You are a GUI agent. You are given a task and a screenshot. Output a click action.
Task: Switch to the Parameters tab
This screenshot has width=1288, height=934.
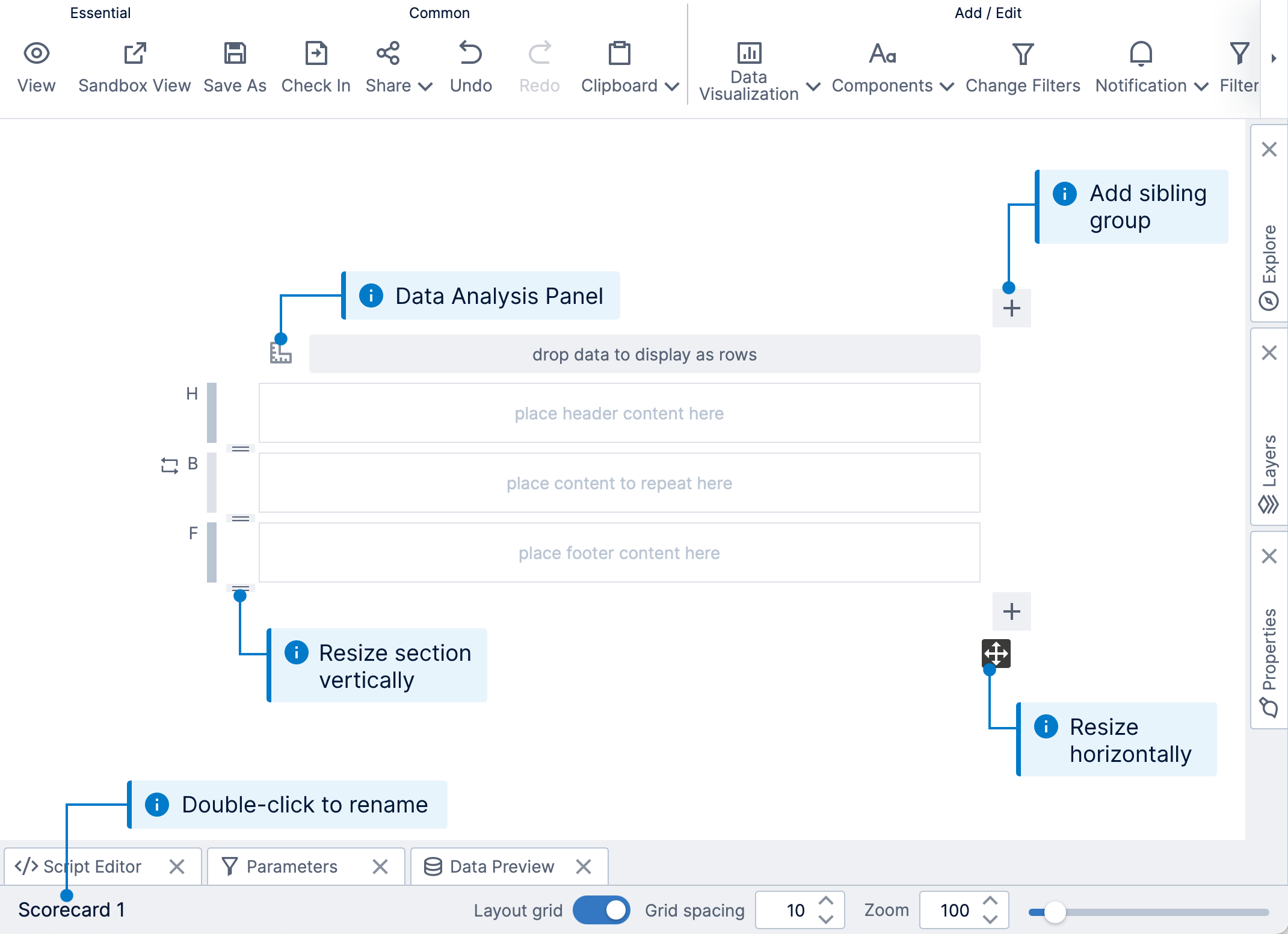292,866
